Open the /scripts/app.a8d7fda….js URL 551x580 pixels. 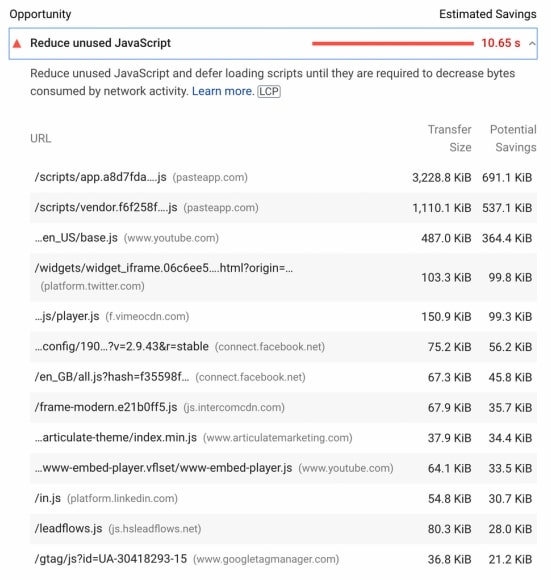pos(100,177)
